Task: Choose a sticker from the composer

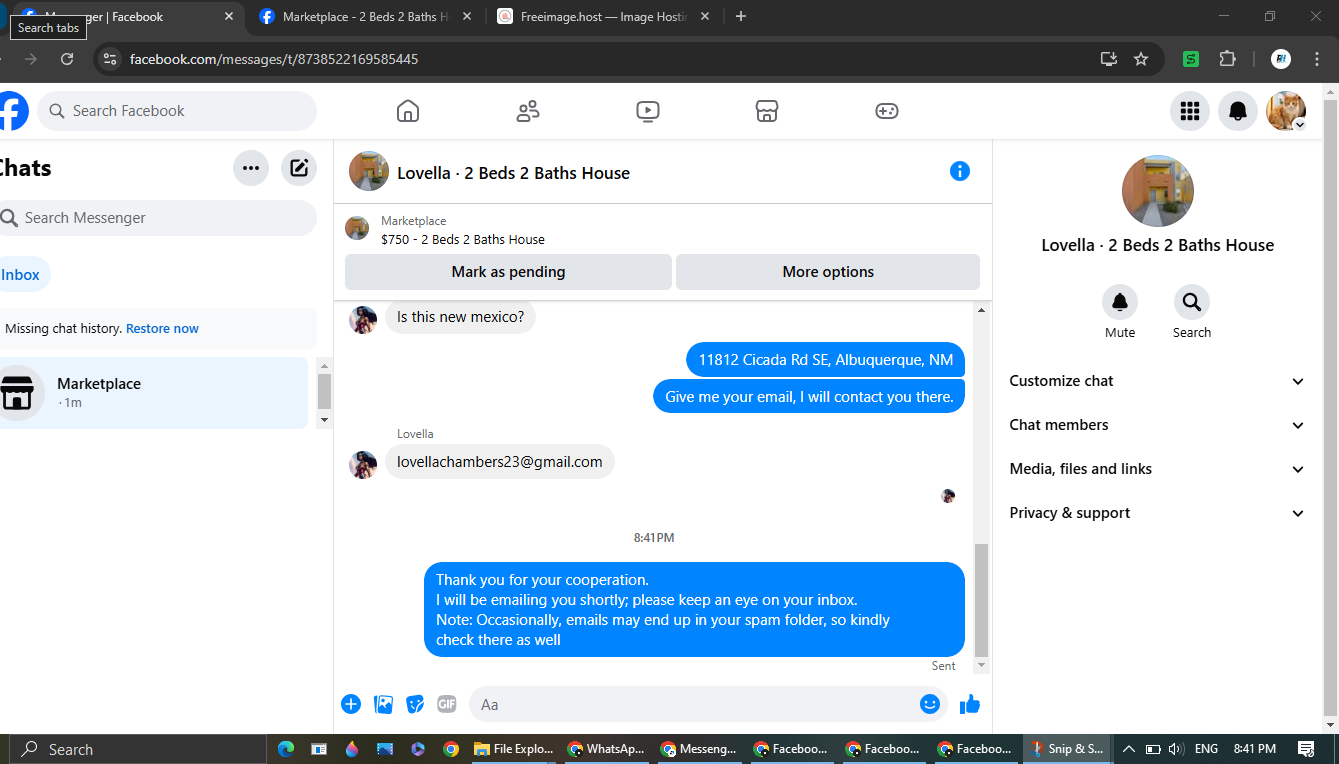Action: coord(415,704)
